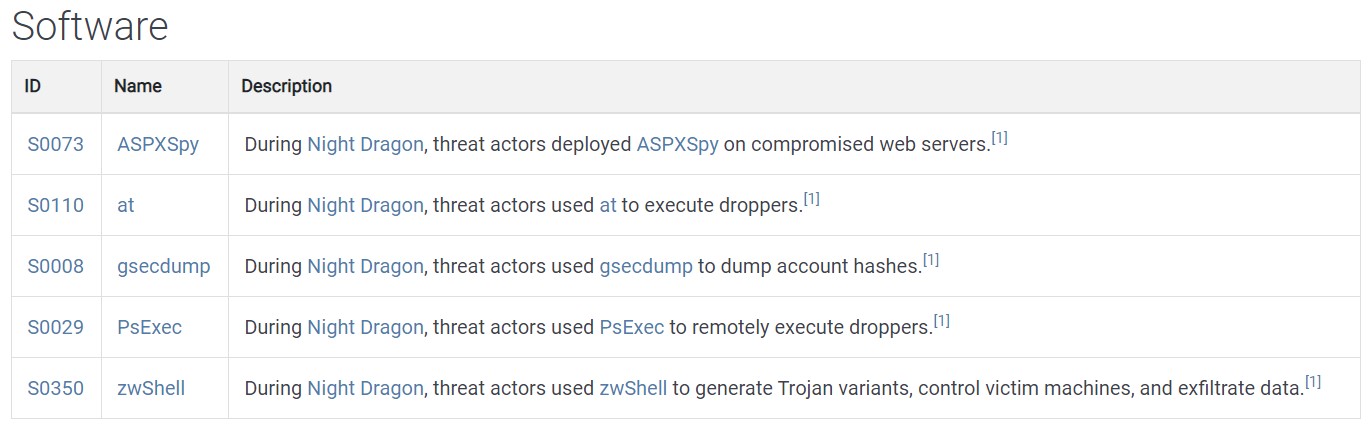Click ASPXSpy link inside the description text
This screenshot has height=425, width=1368.
(677, 144)
